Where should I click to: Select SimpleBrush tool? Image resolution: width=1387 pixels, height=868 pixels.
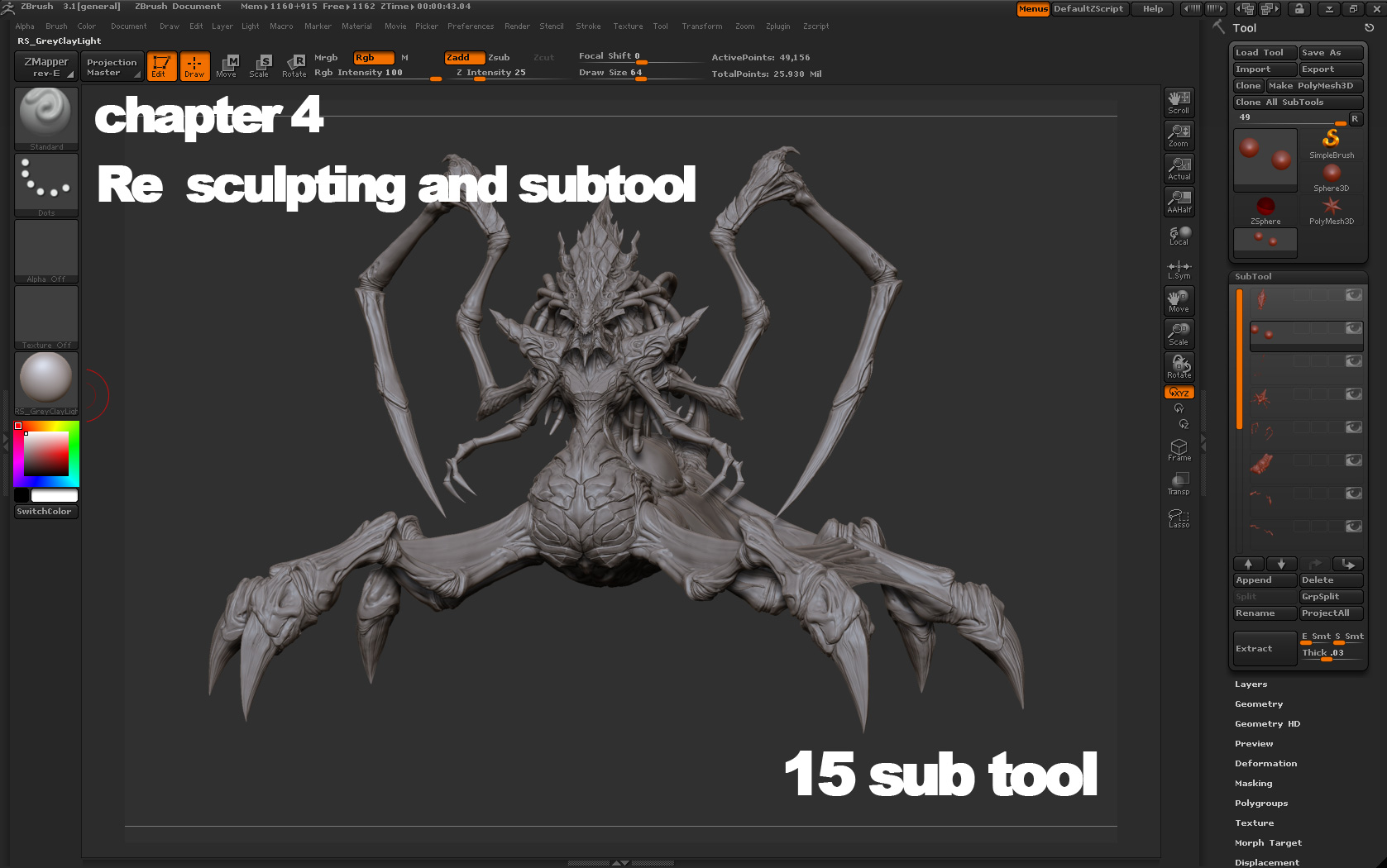1331,143
